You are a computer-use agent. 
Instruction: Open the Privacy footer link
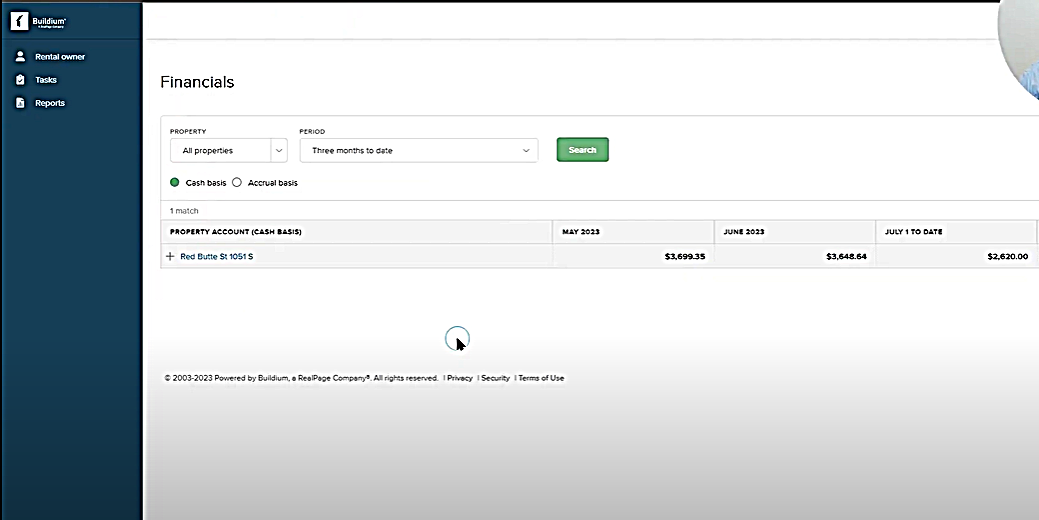pos(460,378)
